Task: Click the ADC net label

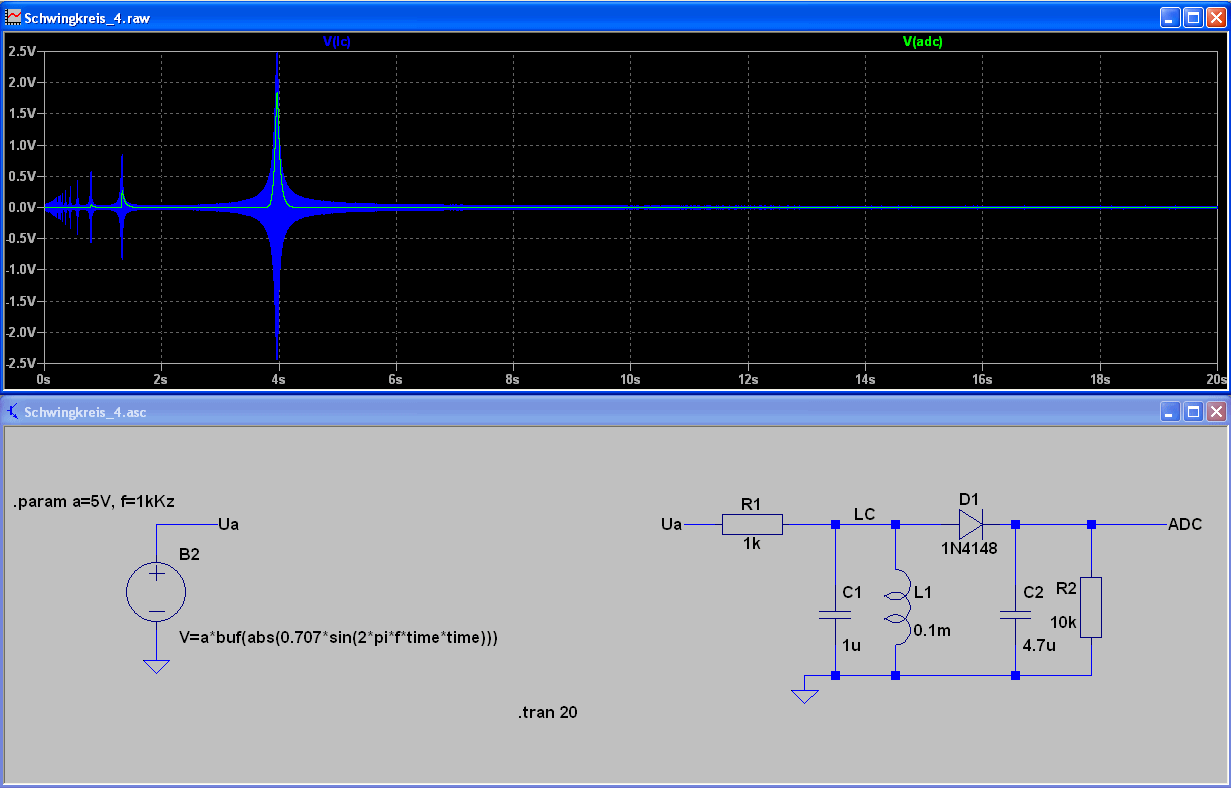Action: [1185, 524]
